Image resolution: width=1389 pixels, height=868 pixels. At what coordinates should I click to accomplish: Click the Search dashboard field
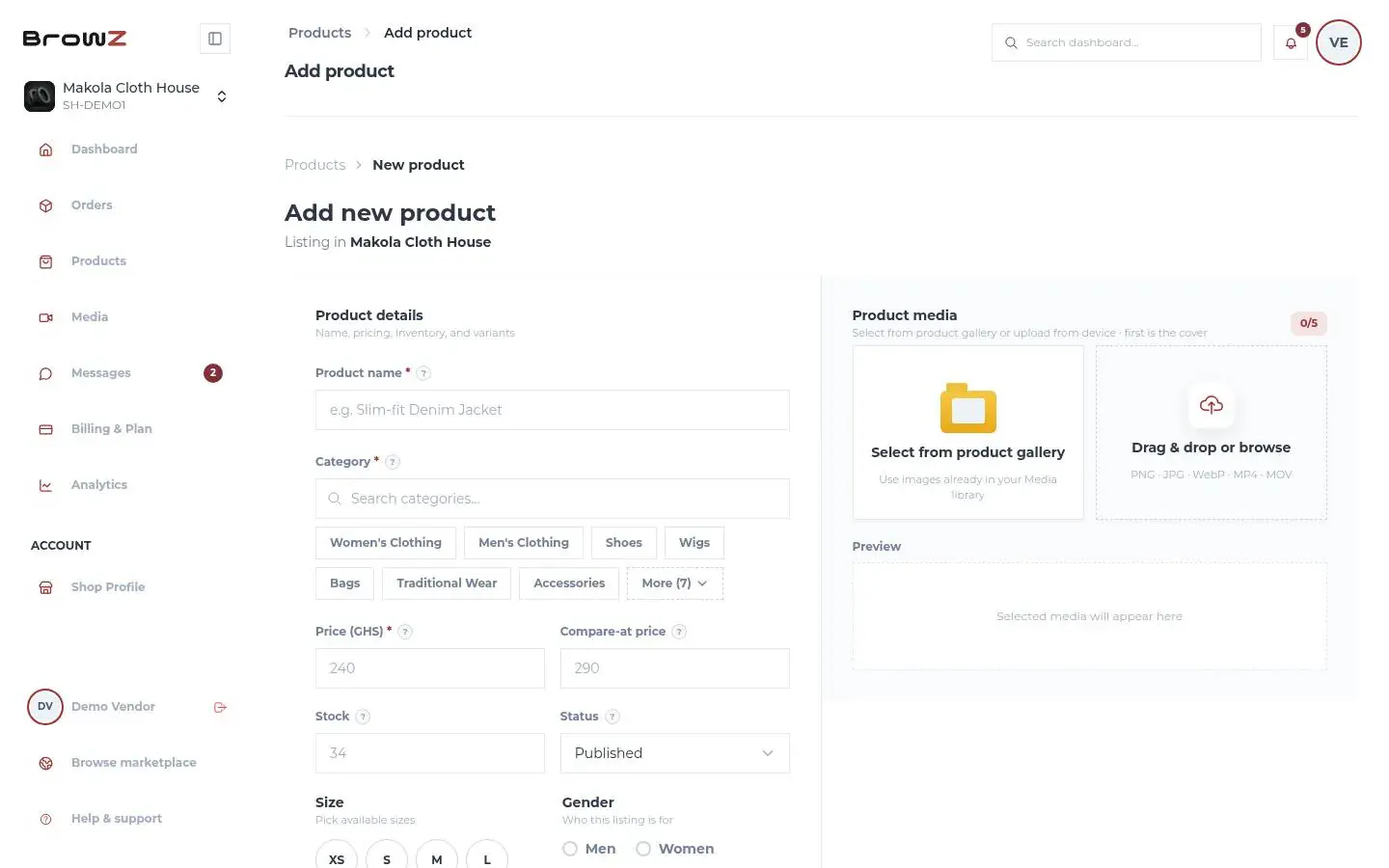point(1127,42)
